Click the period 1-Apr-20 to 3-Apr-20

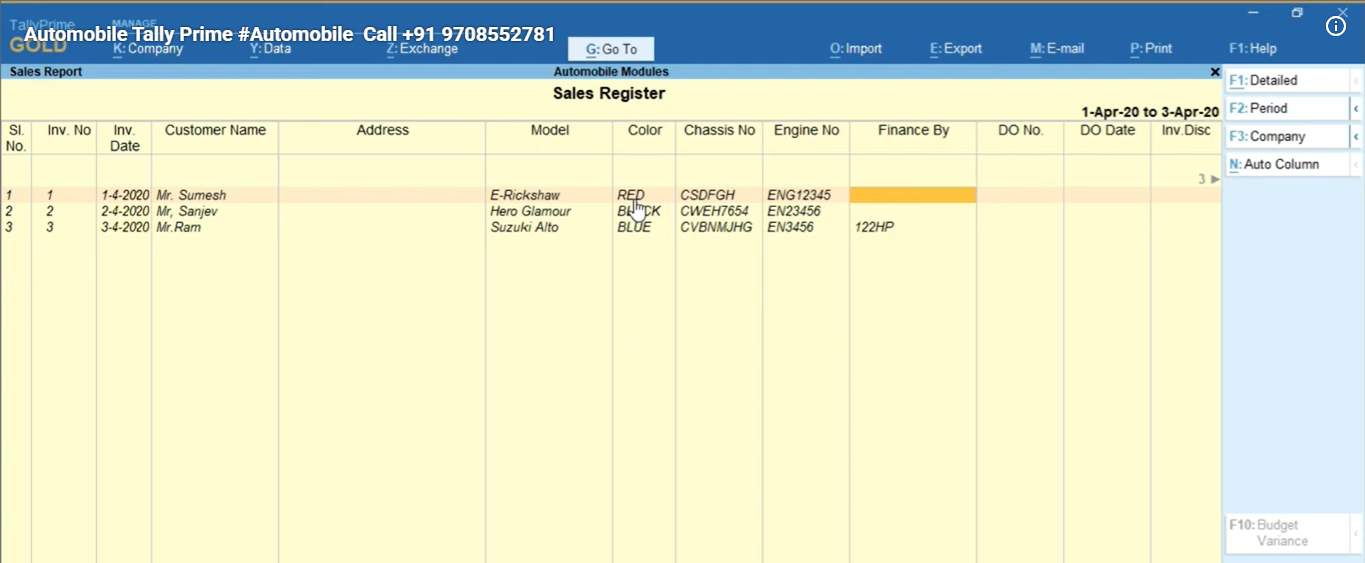(x=1150, y=112)
